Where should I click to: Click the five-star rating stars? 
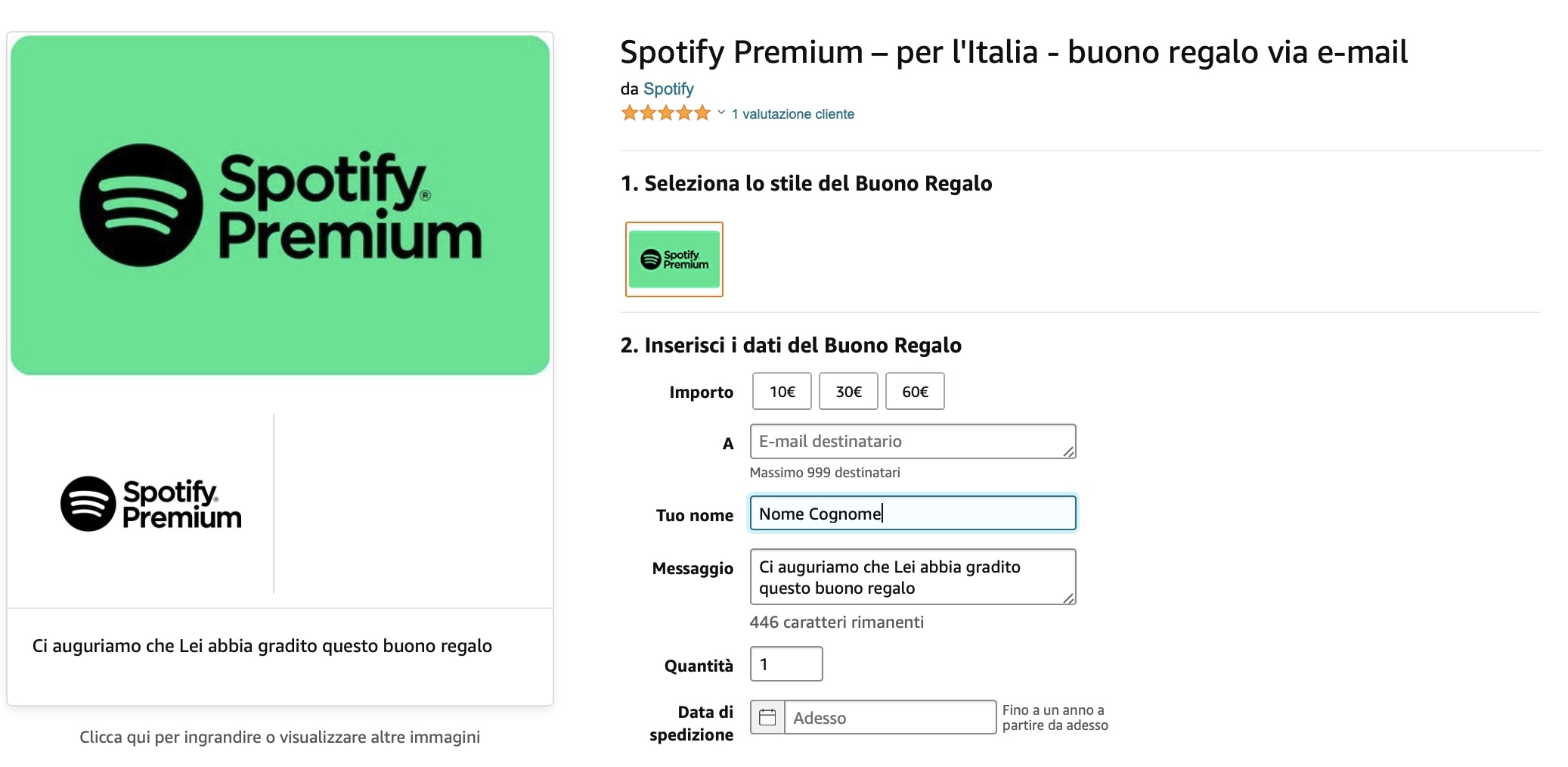665,112
